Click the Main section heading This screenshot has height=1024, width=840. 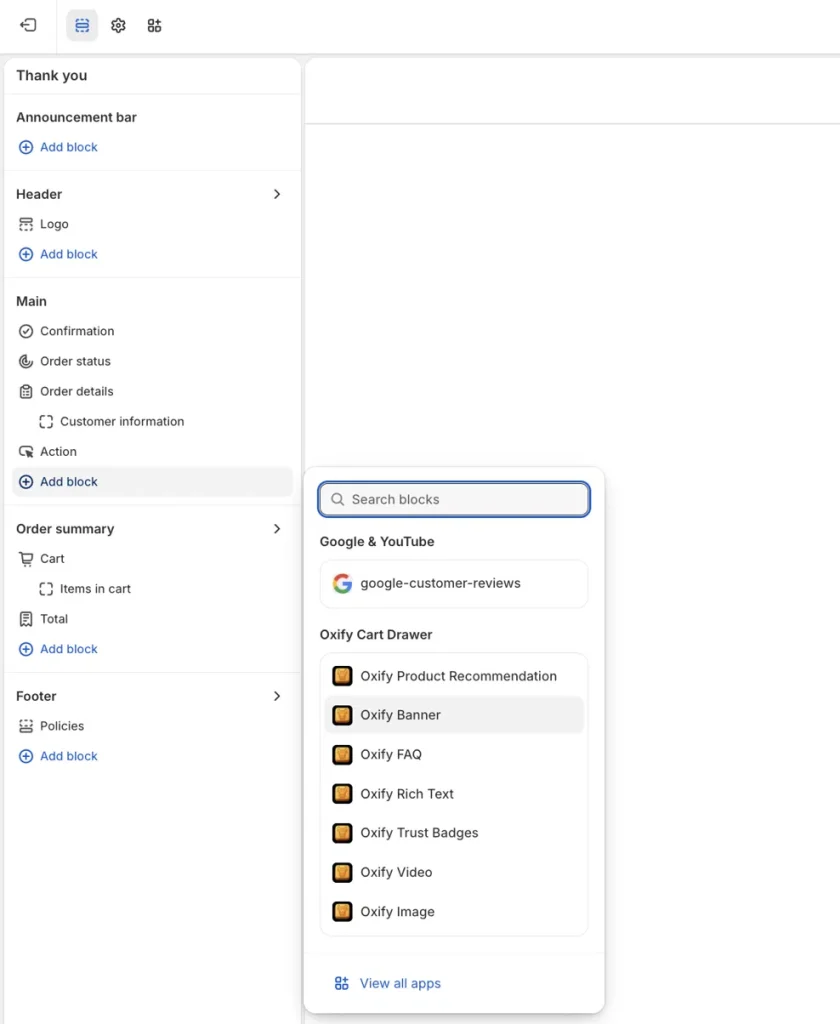(x=31, y=302)
